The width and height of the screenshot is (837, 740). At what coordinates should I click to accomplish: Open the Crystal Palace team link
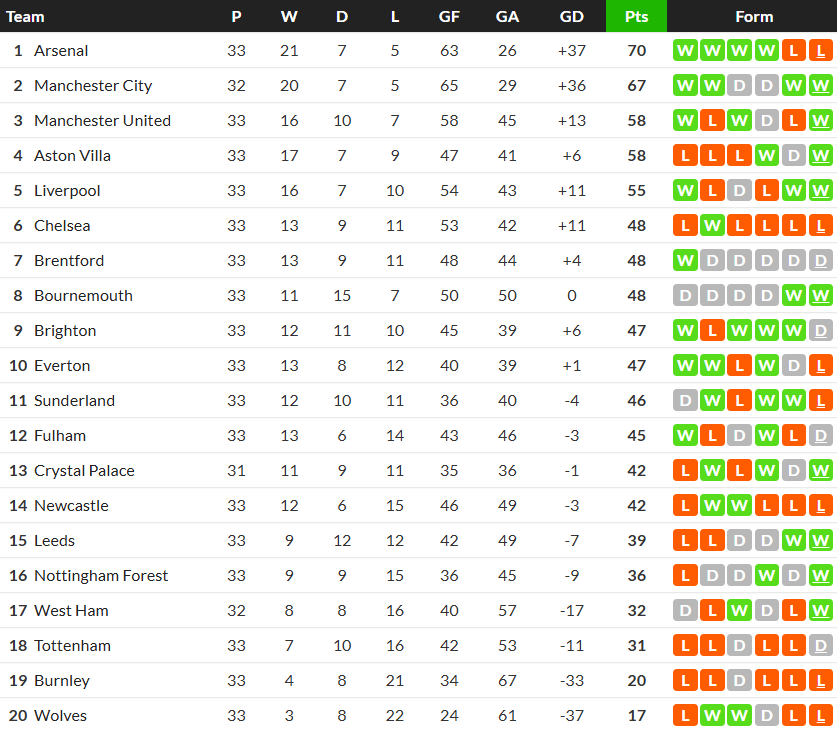coord(84,470)
